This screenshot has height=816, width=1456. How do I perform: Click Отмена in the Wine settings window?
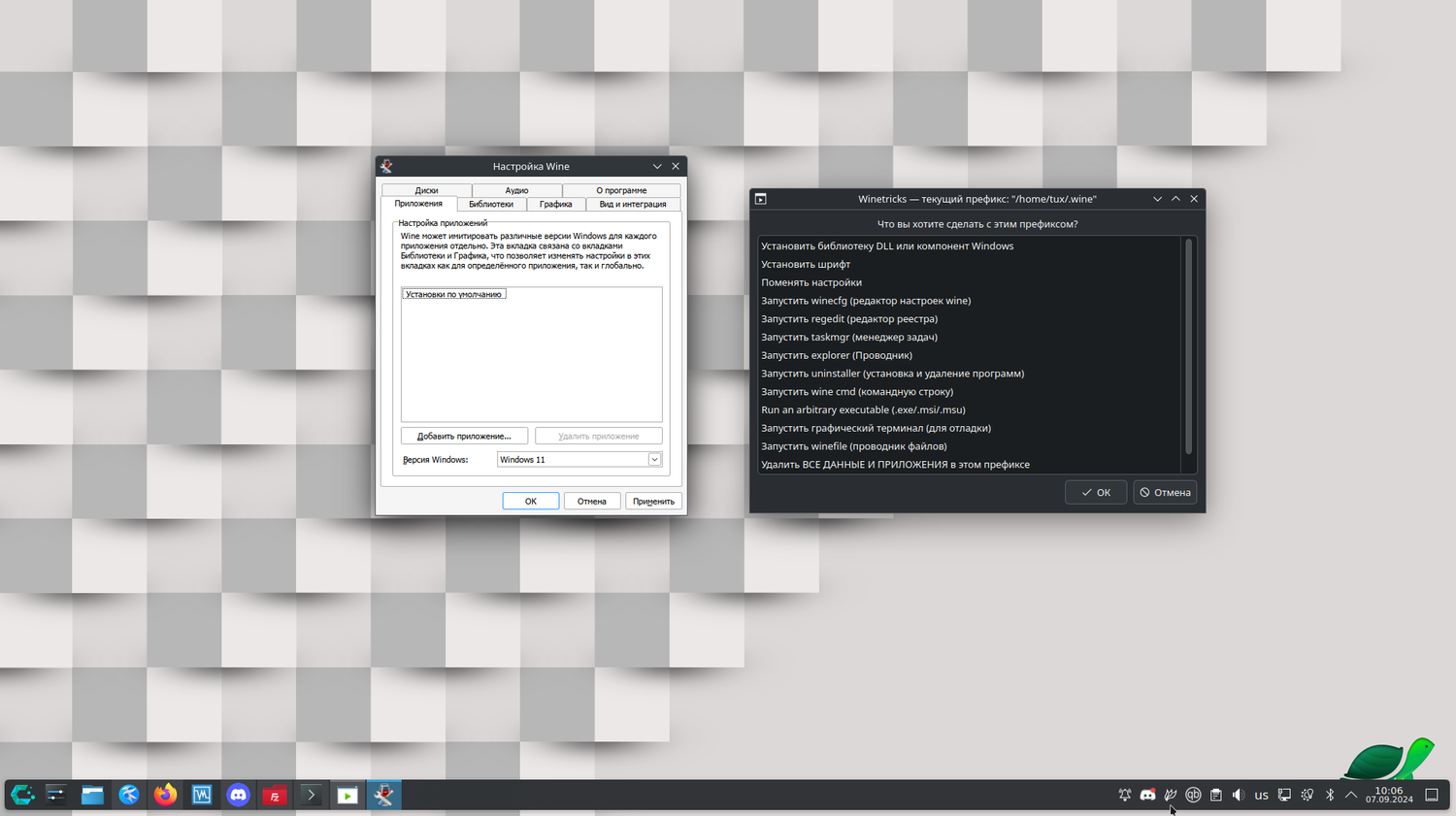(x=592, y=501)
